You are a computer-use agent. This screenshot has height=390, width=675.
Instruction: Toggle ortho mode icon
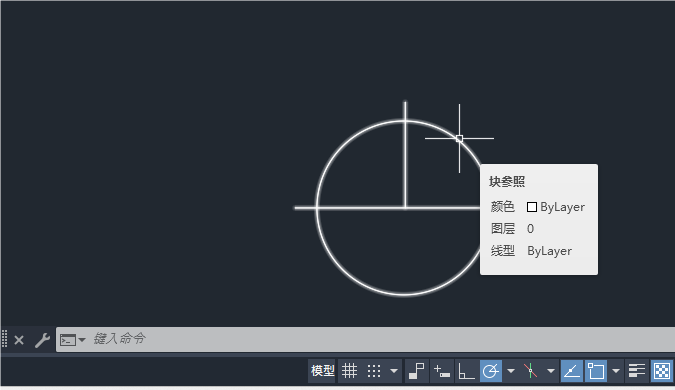click(x=466, y=371)
